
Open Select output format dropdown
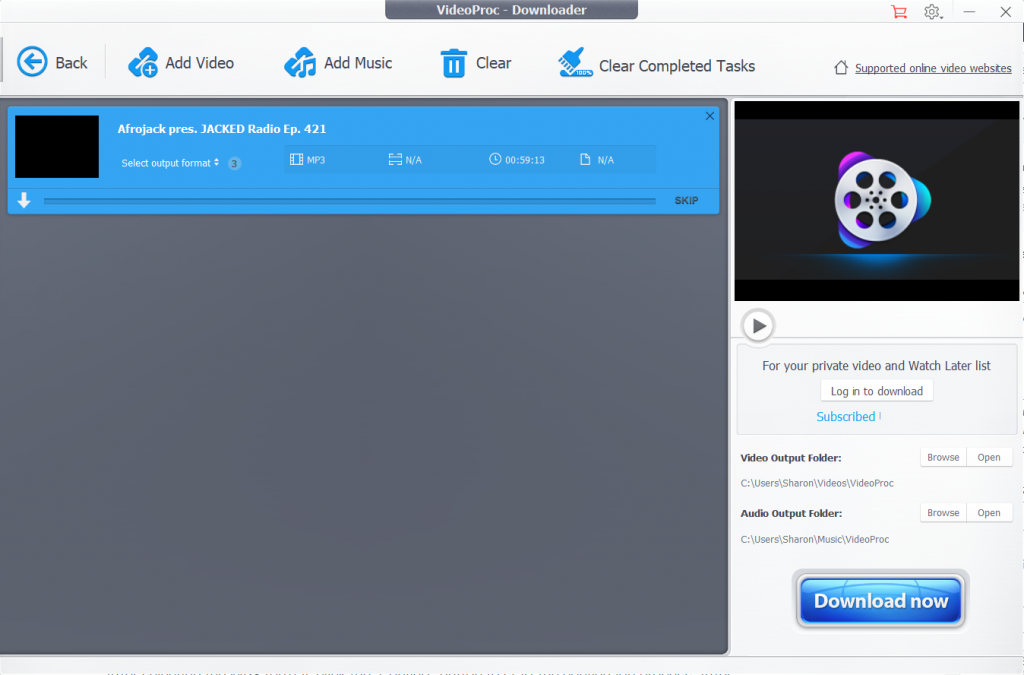click(x=170, y=163)
